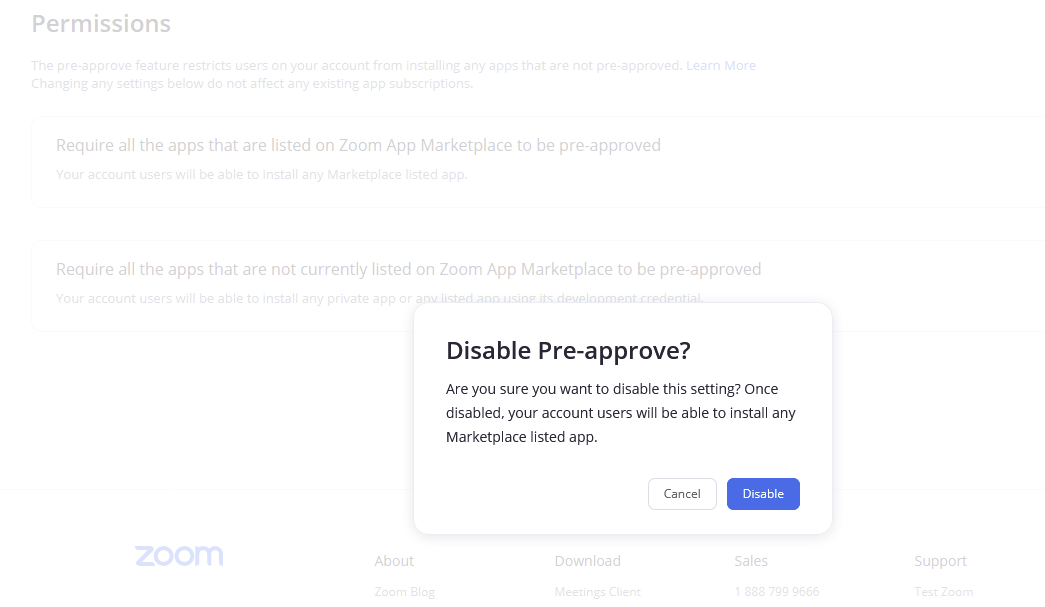Click the pre-approve feature description text
This screenshot has width=1045, height=607.
pos(356,66)
